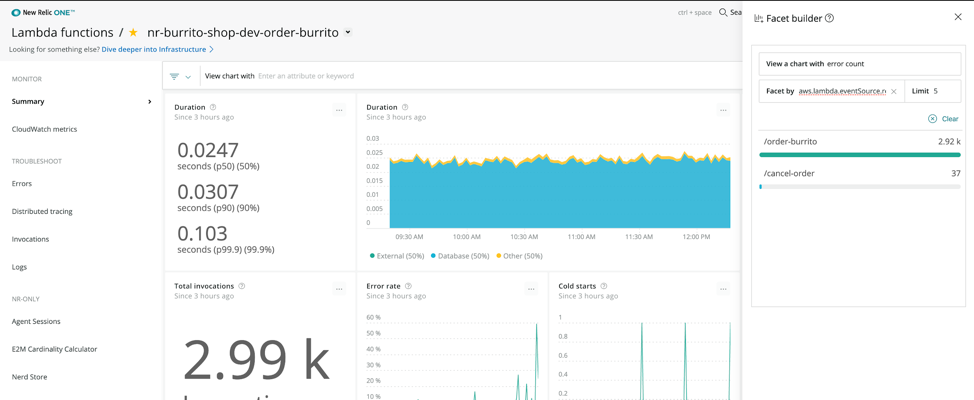Click help icon next to Duration percentile title
The height and width of the screenshot is (400, 974).
[213, 107]
